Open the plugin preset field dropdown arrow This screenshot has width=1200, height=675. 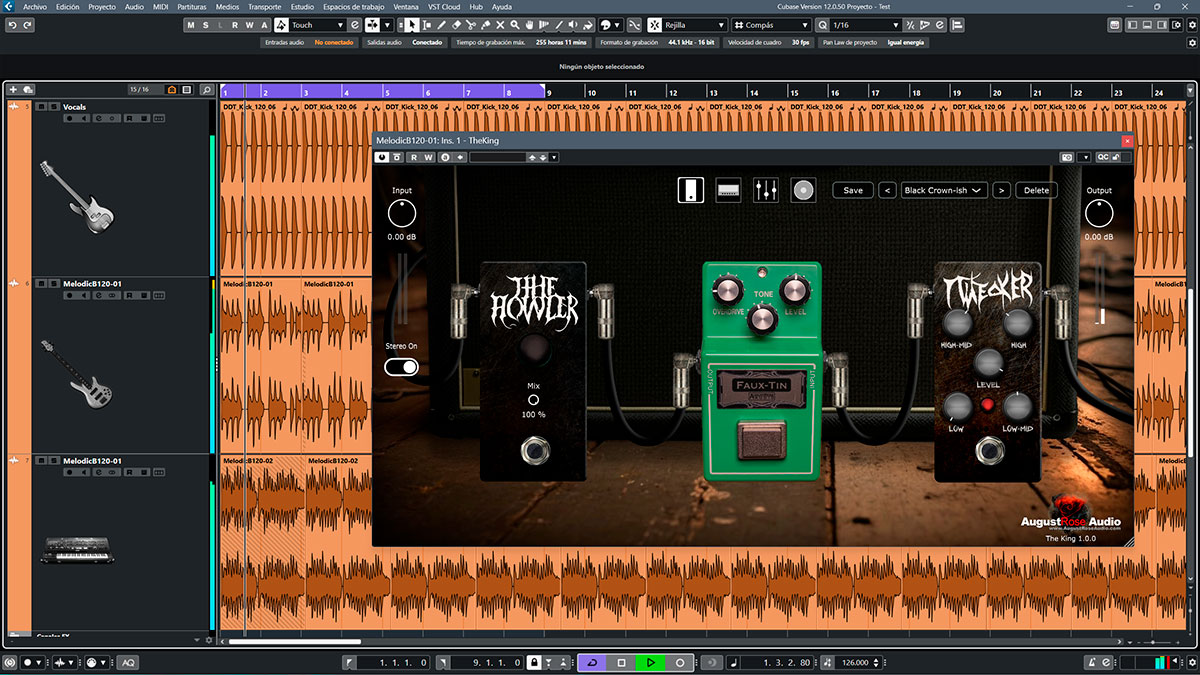(x=553, y=157)
